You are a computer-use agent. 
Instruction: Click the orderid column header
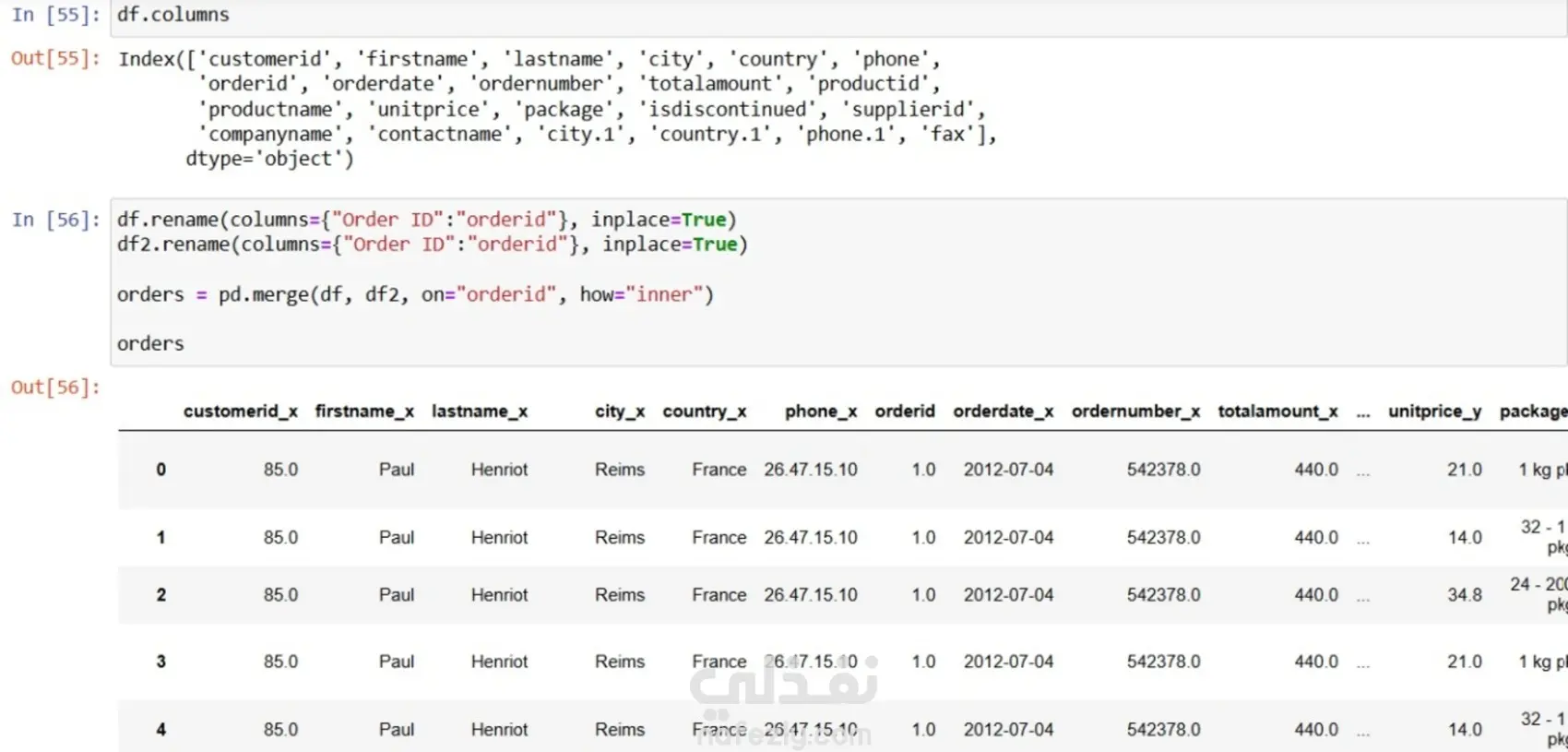pyautogui.click(x=905, y=412)
